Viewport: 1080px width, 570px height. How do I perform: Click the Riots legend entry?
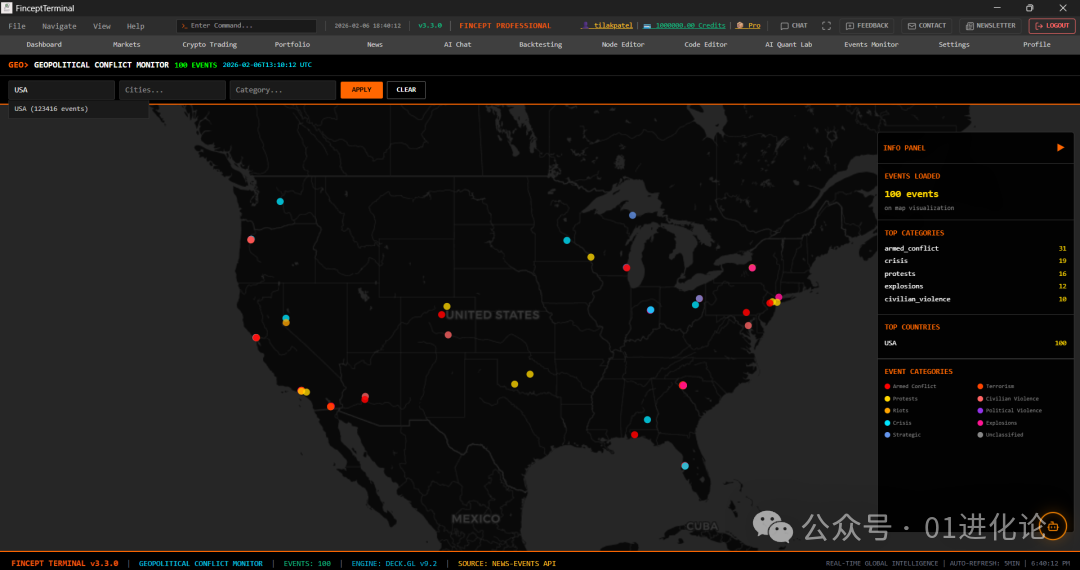[x=896, y=411]
